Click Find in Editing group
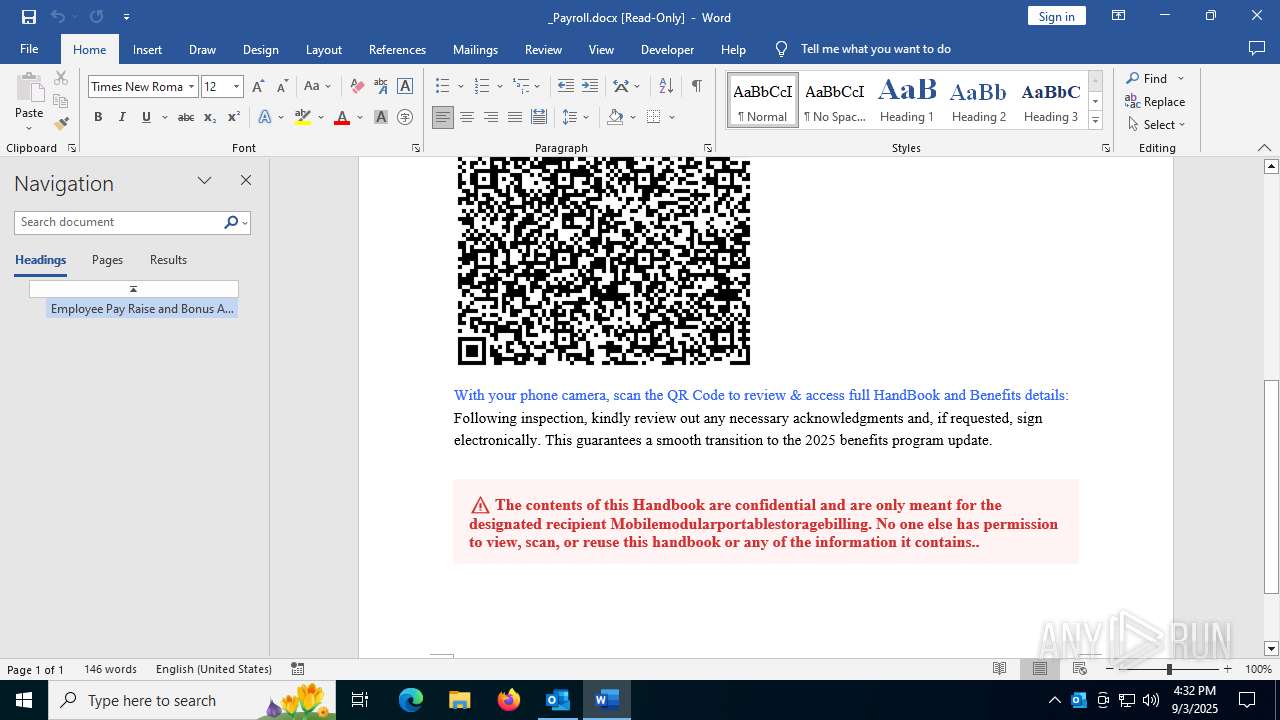1280x720 pixels. [1146, 78]
